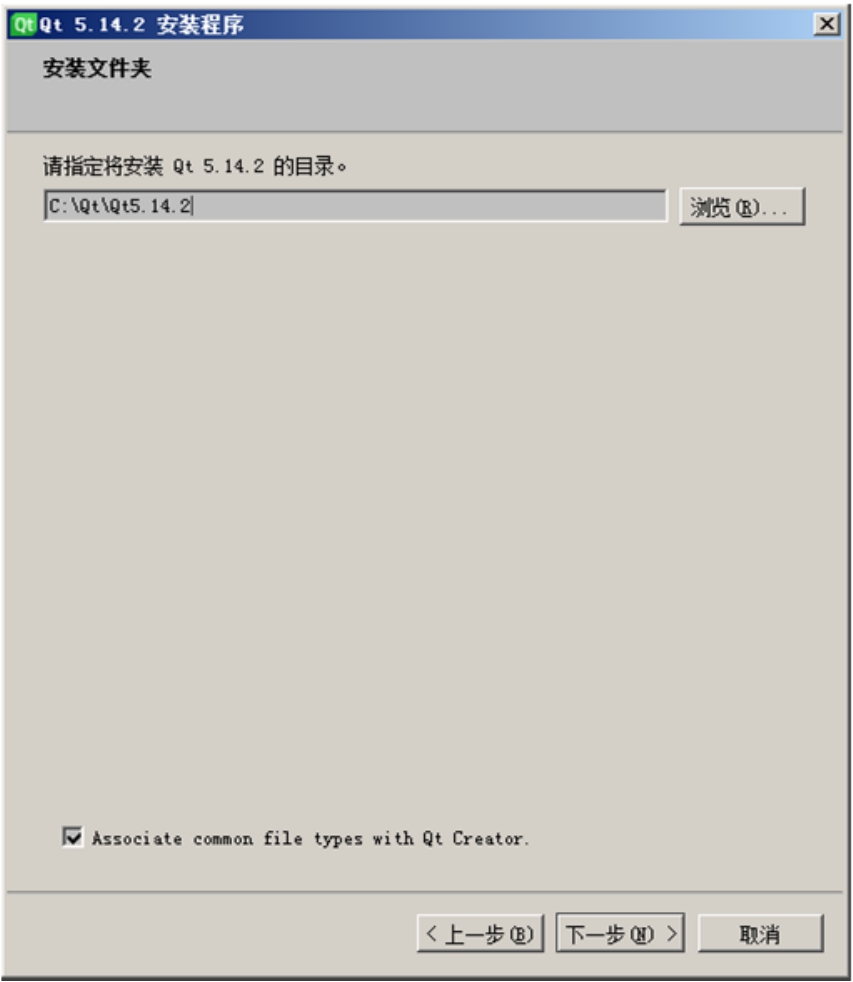This screenshot has width=853, height=982.
Task: Click the X icon at title bar corner
Action: [827, 24]
